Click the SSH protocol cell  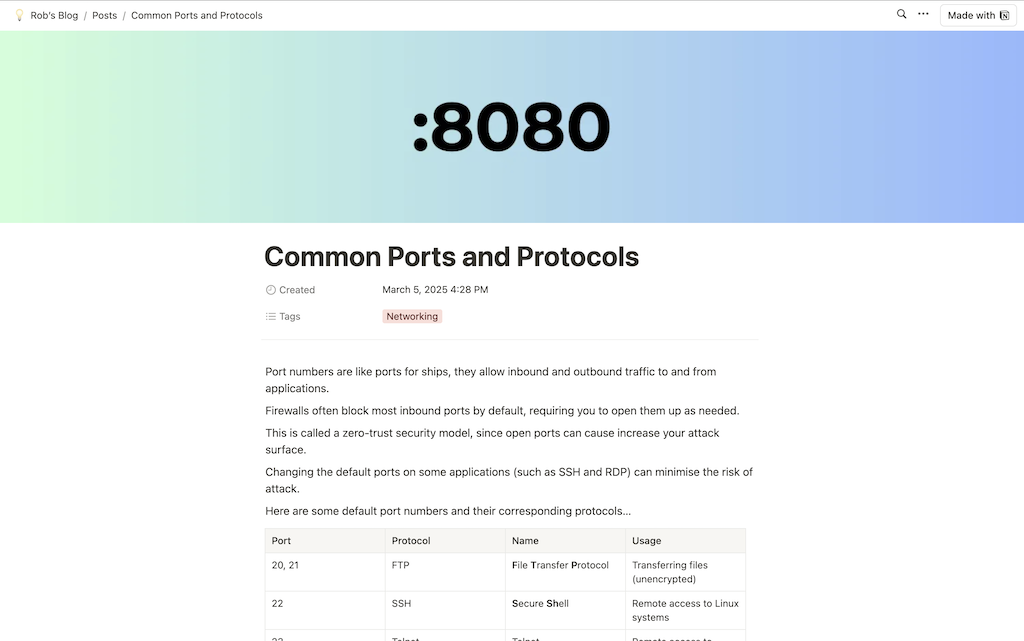[x=401, y=604]
